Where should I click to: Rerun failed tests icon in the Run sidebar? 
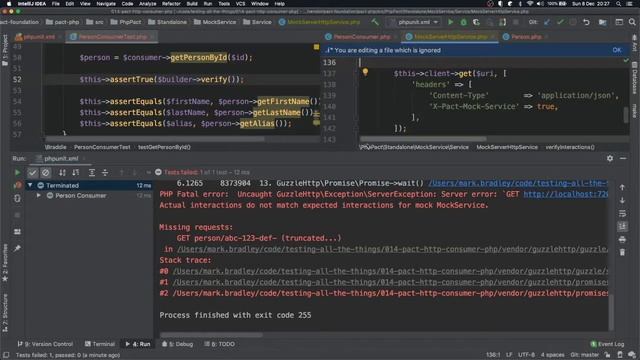coord(17,185)
